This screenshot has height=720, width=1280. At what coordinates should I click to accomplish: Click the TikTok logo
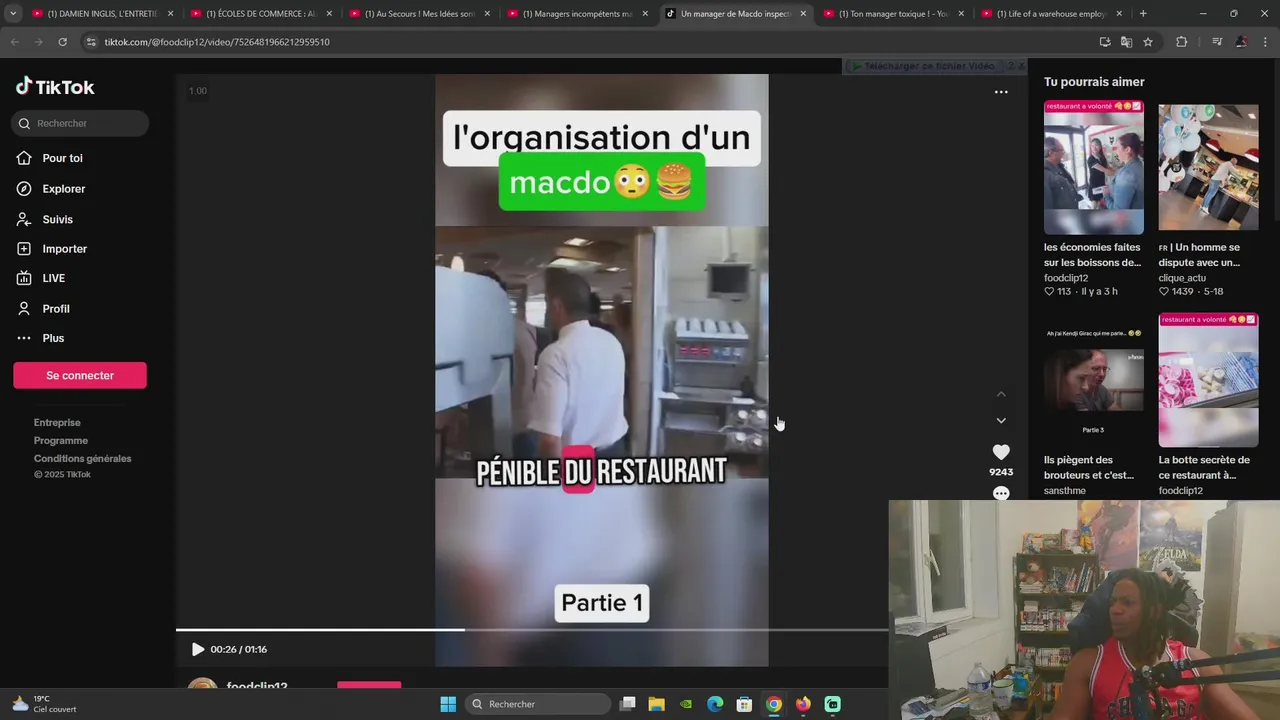pos(55,87)
